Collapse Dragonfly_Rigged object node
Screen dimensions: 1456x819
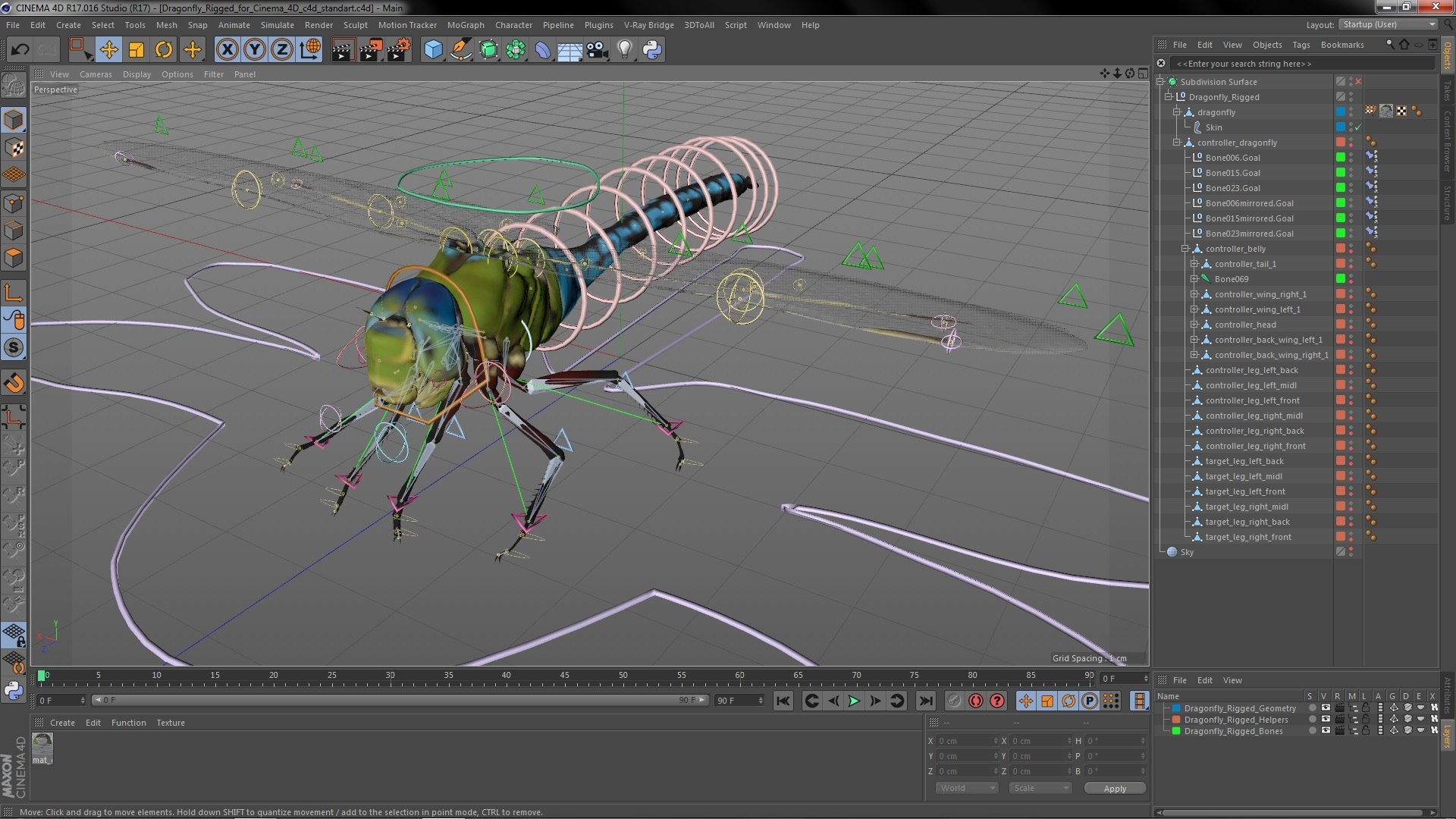pyautogui.click(x=1169, y=97)
